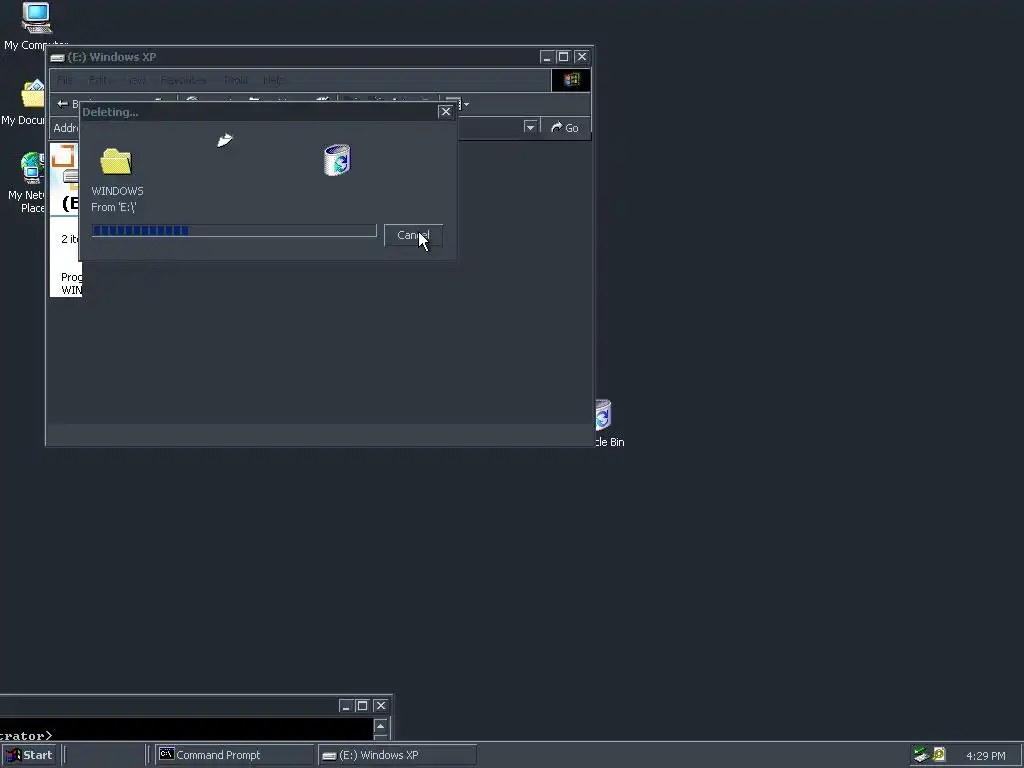Cancel the WINDOWS folder deletion

tap(413, 235)
